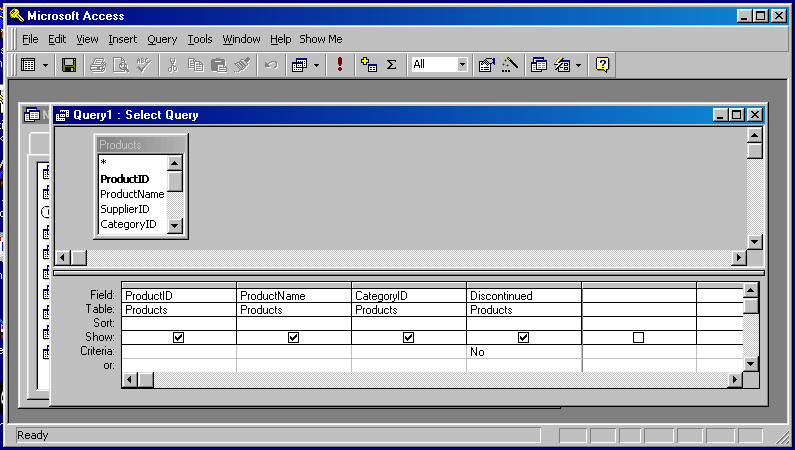Select SupplierID in Products field list
The image size is (795, 450).
pyautogui.click(x=125, y=209)
